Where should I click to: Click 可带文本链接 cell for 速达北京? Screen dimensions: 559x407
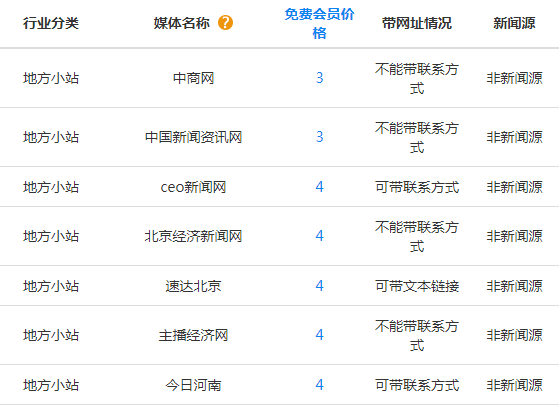pyautogui.click(x=417, y=286)
